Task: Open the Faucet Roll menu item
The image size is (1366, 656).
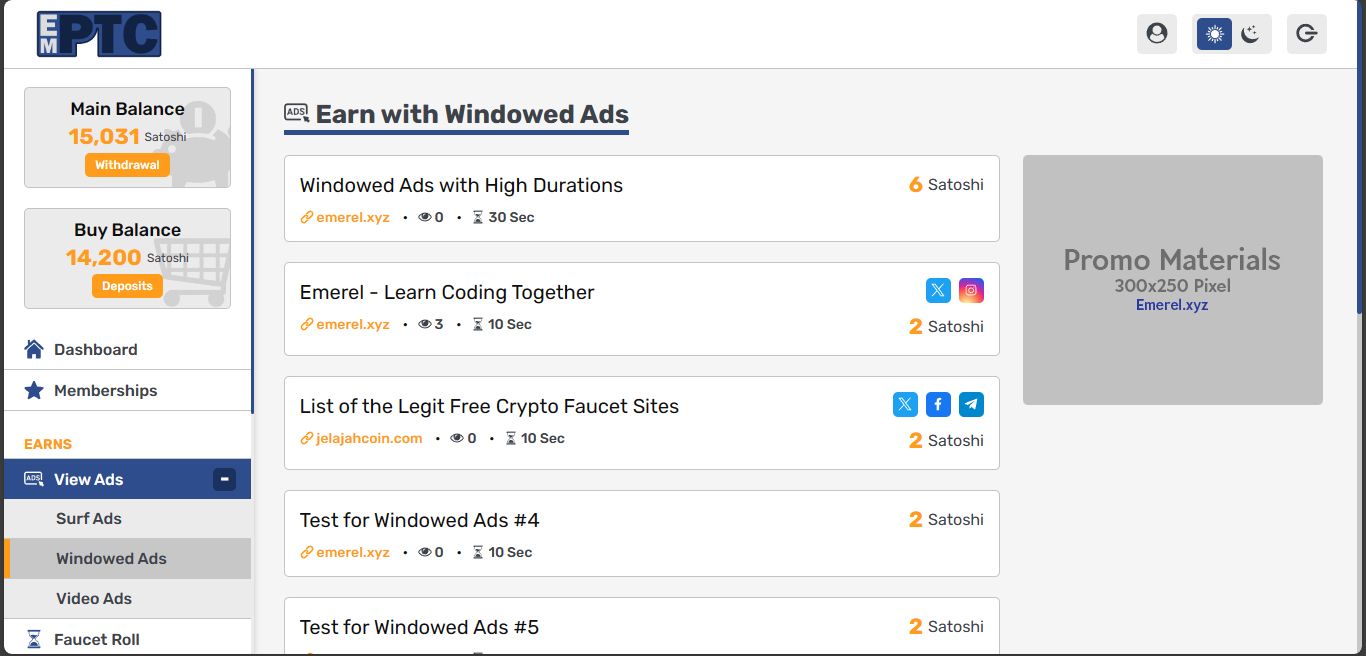Action: (96, 639)
